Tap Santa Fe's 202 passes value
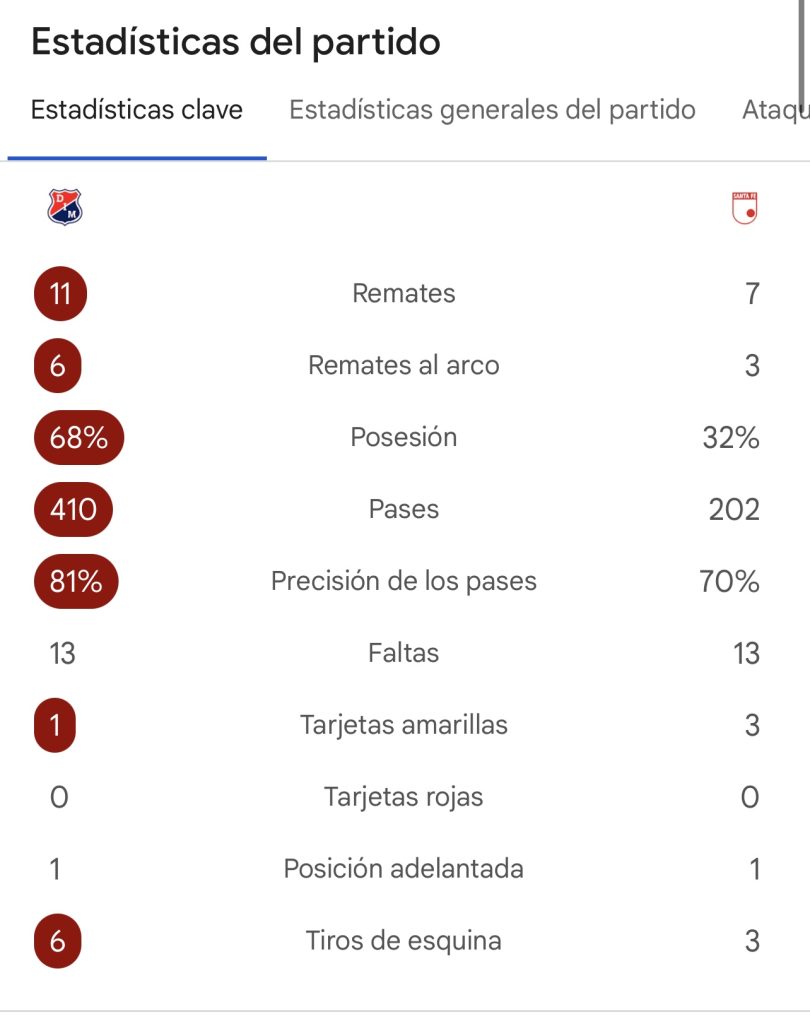Viewport: 810px width, 1024px height. click(x=734, y=509)
